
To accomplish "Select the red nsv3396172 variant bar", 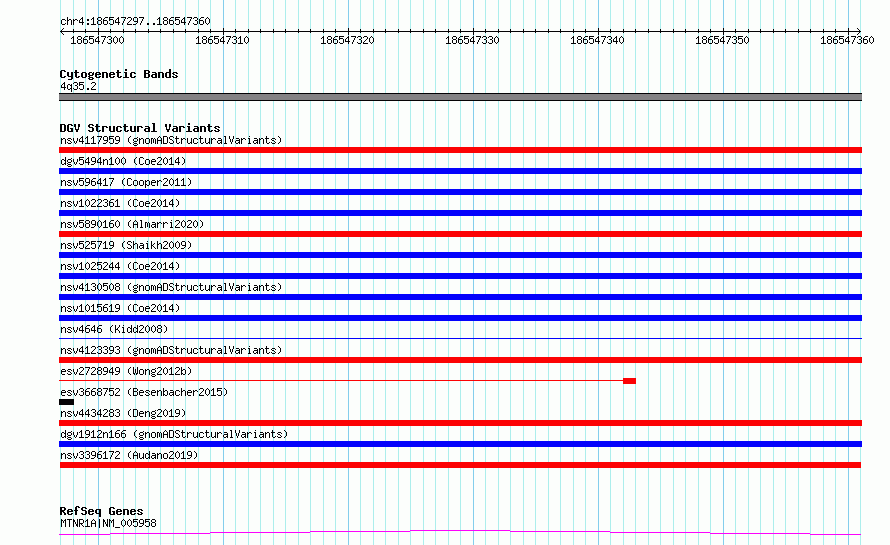I will point(460,465).
